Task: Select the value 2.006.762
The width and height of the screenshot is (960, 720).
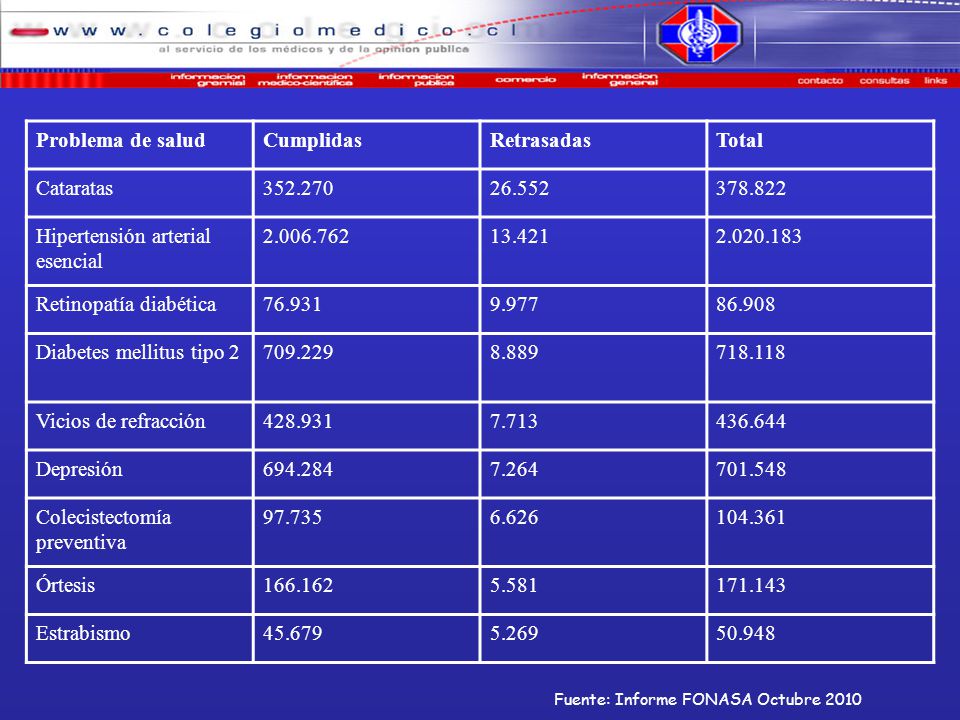Action: 306,236
